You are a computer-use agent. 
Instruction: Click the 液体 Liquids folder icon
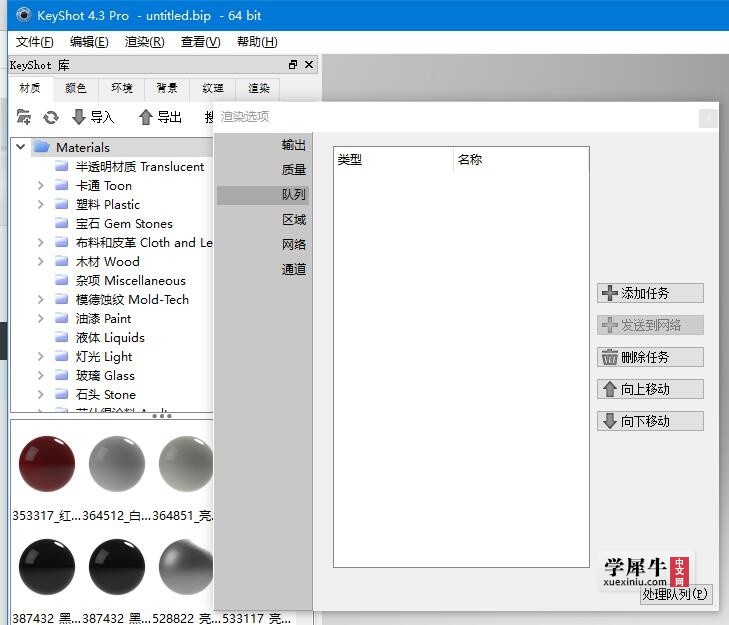61,337
